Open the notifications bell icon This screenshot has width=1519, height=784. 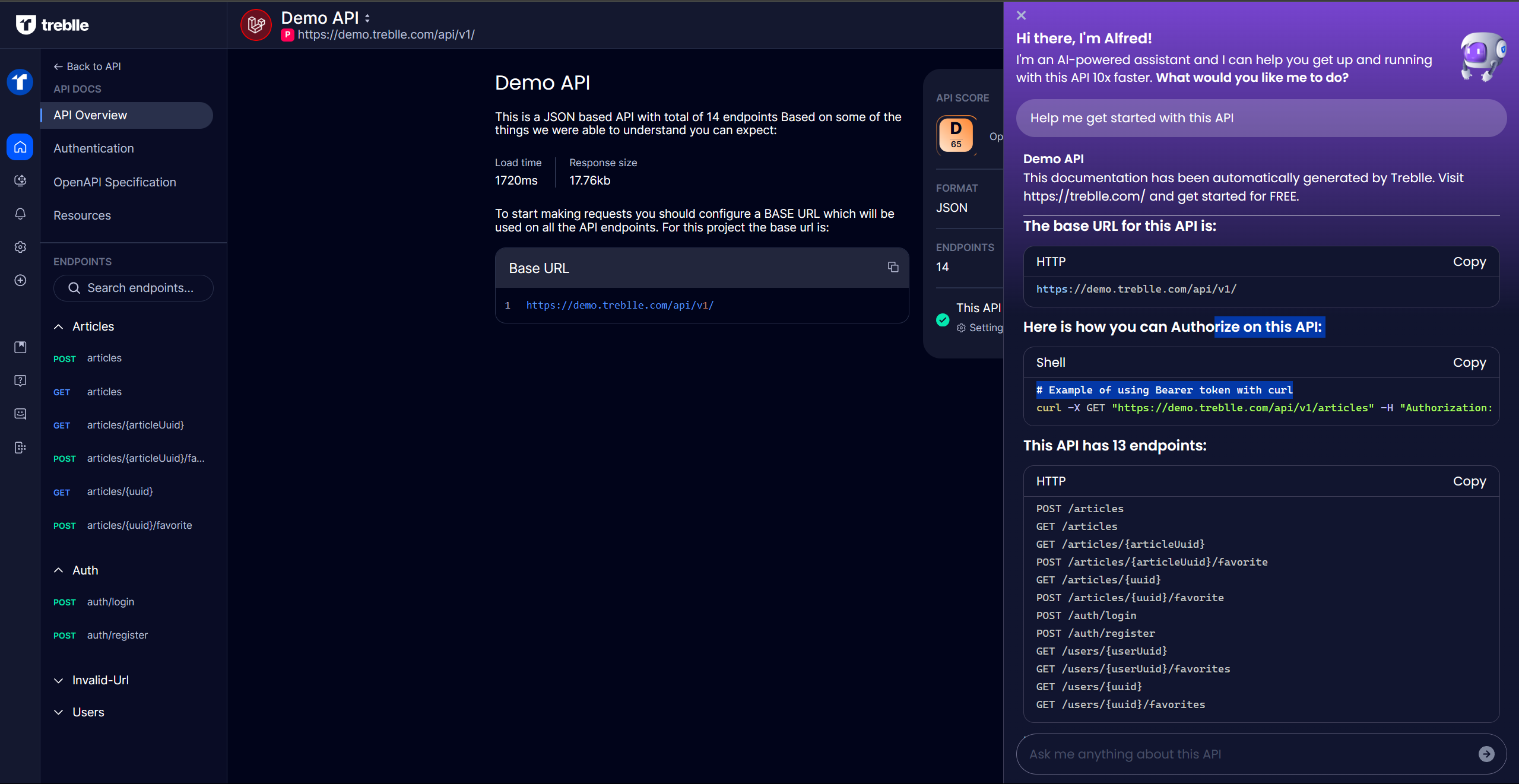click(20, 214)
